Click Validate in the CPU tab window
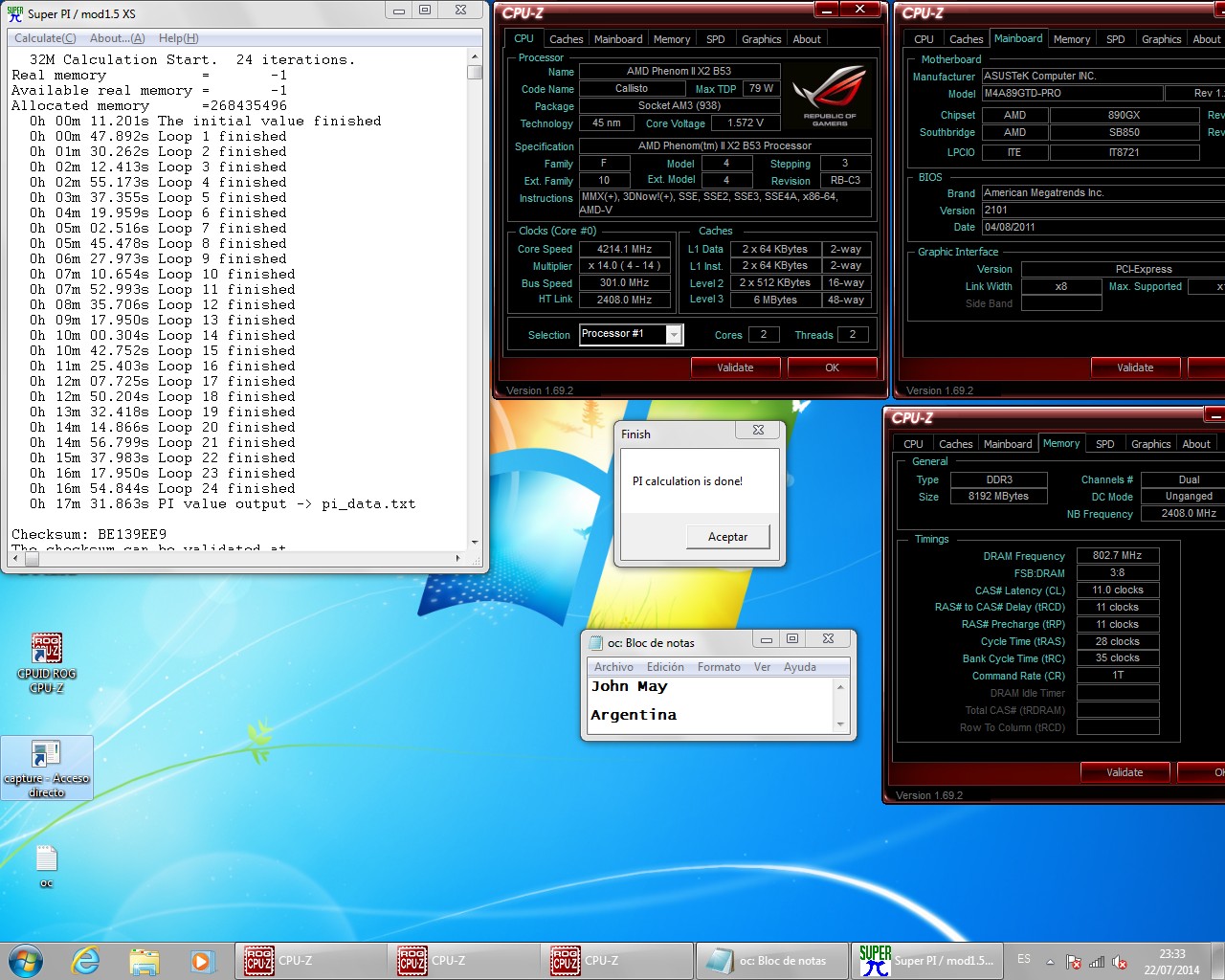1225x980 pixels. pyautogui.click(x=735, y=367)
